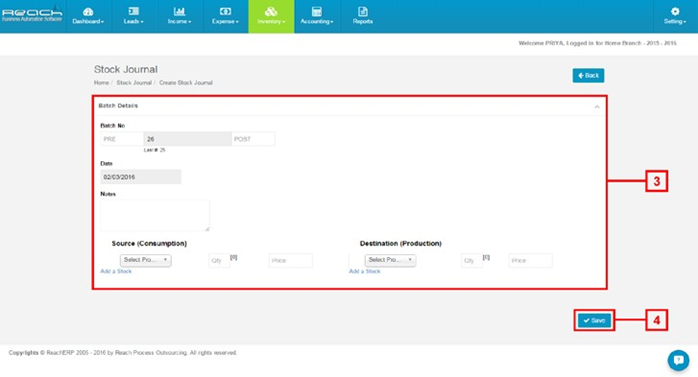Image resolution: width=698 pixels, height=377 pixels.
Task: Open the Dashboard menu
Action: 88,16
